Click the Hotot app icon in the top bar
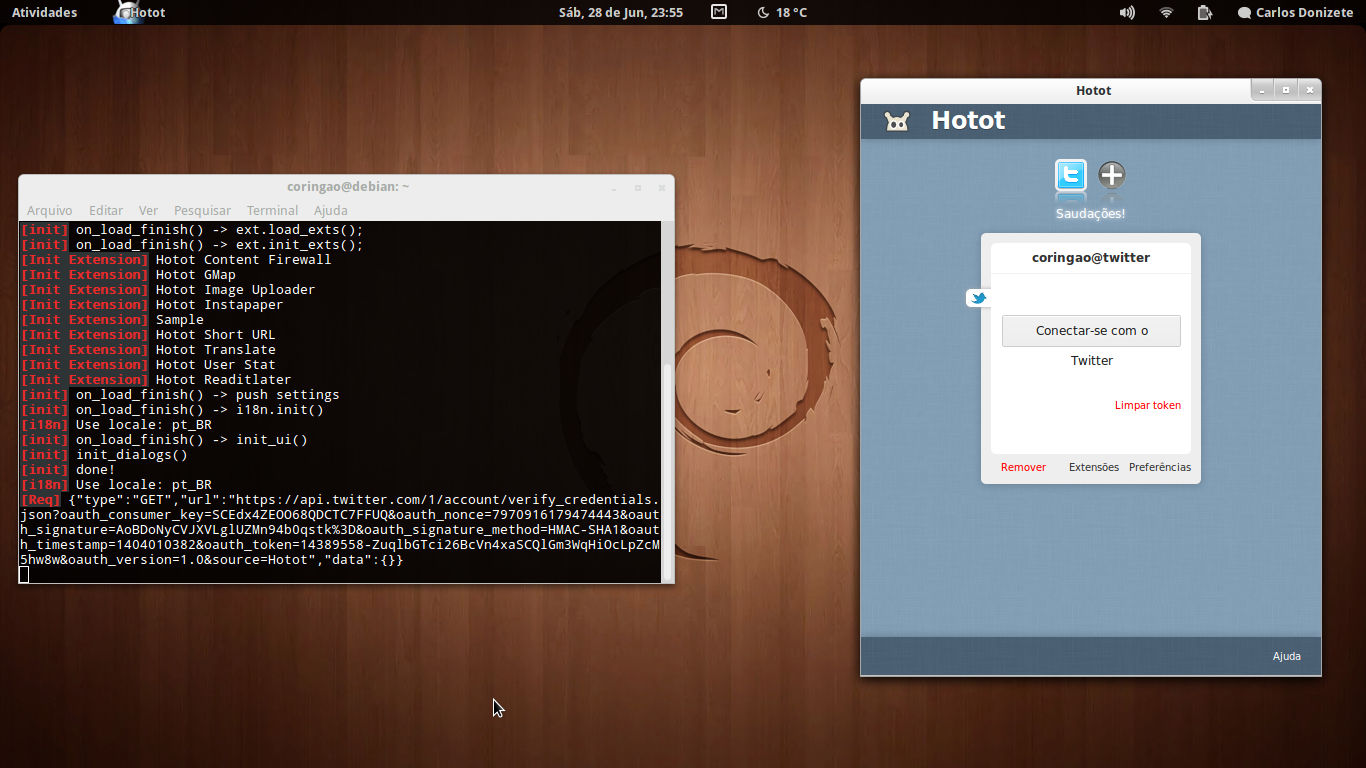 [125, 12]
